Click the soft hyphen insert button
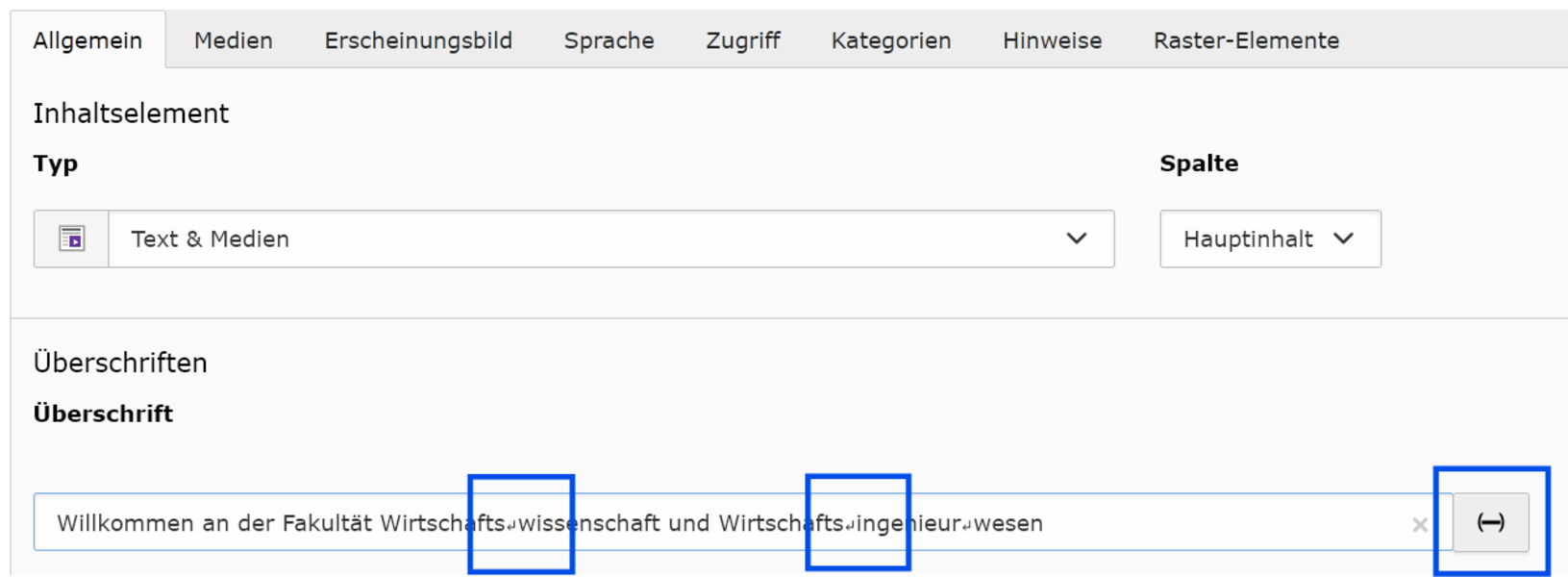This screenshot has height=577, width=1568. [1490, 522]
